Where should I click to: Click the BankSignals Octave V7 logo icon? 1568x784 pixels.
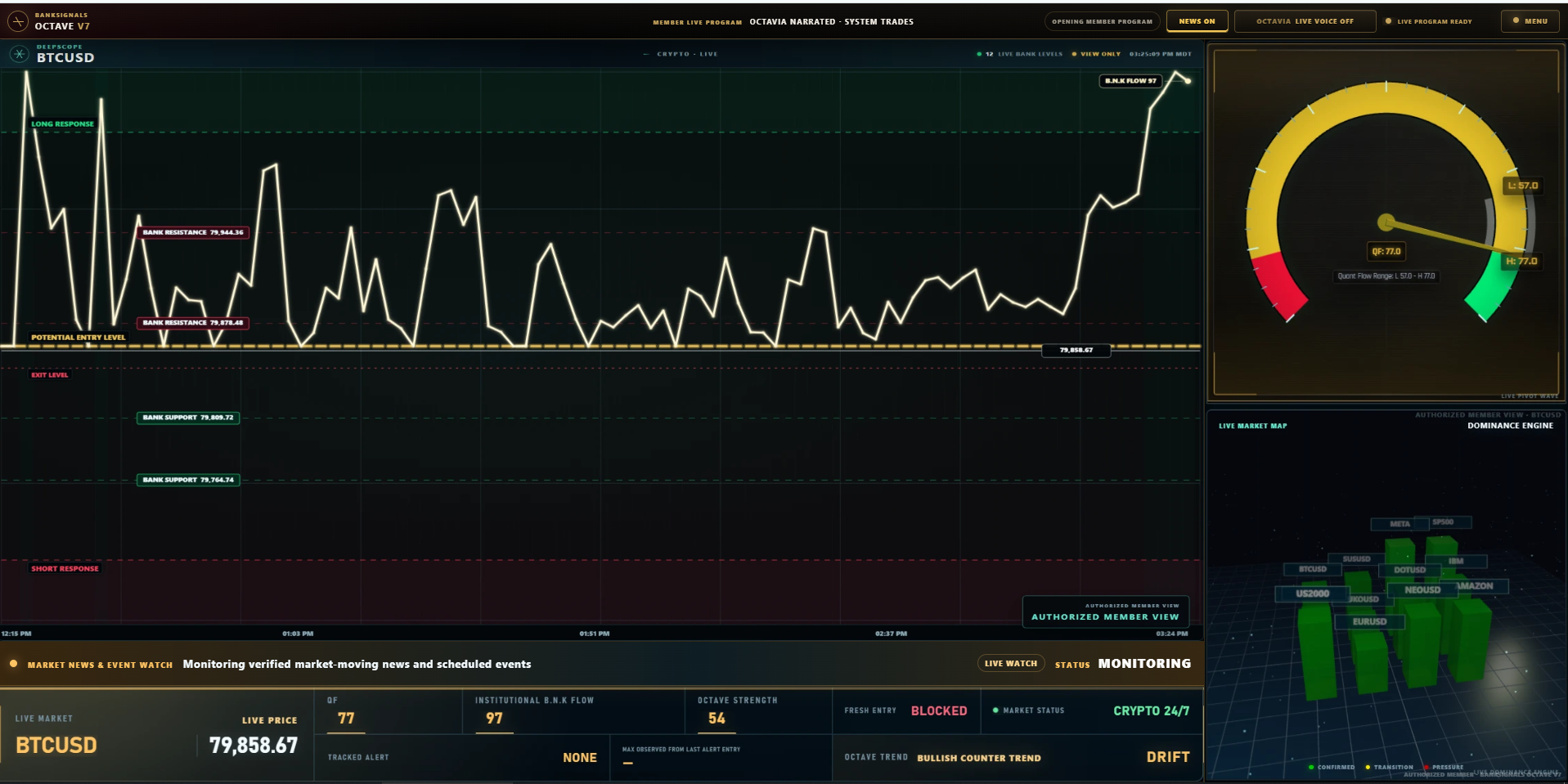tap(18, 21)
